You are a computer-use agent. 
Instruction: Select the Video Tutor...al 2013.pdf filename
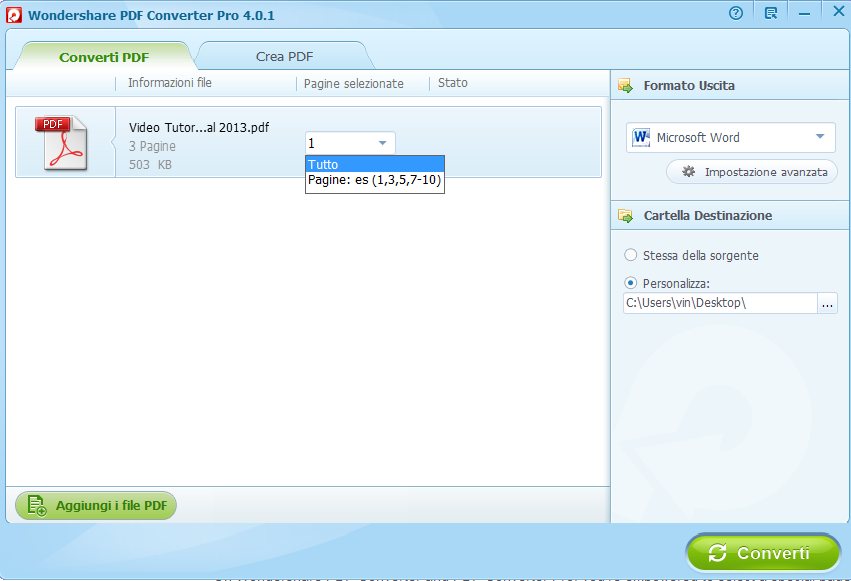coord(199,127)
